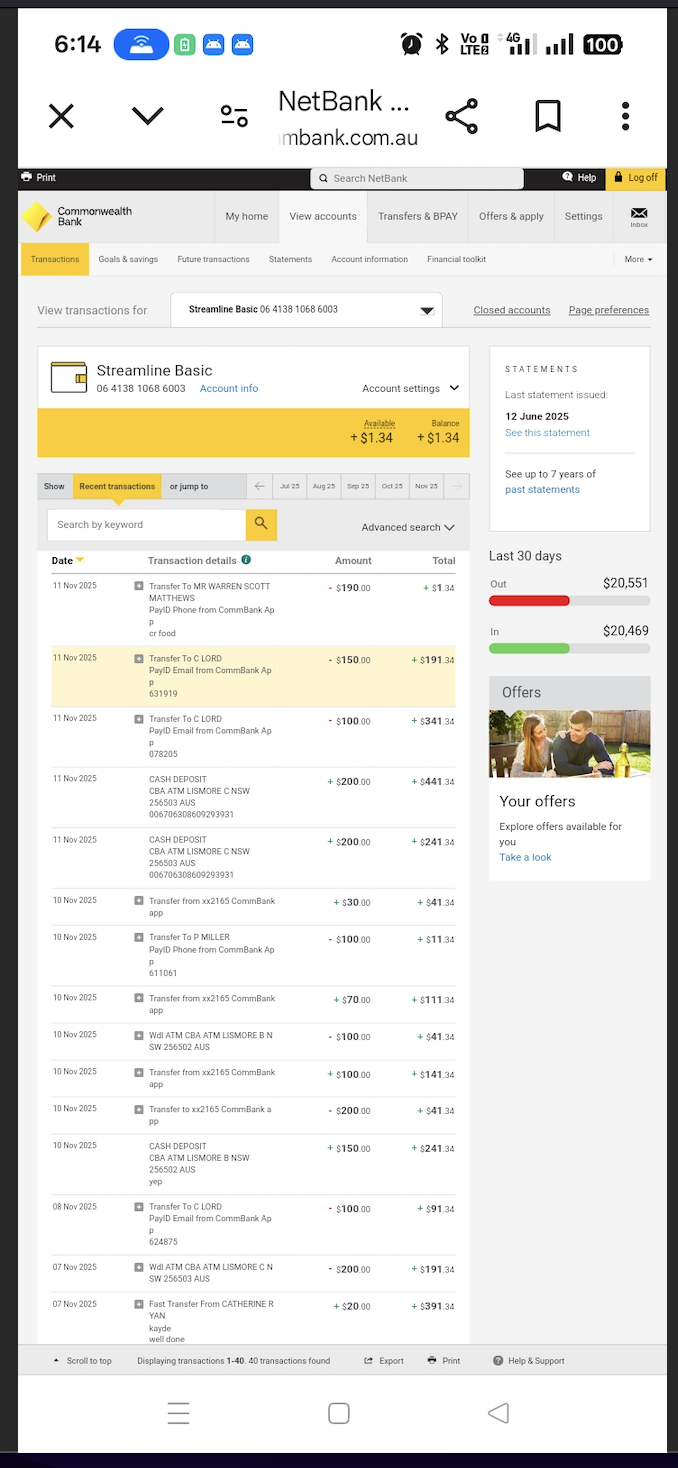This screenshot has width=678, height=1468.
Task: Open Page preferences link
Action: (x=609, y=310)
